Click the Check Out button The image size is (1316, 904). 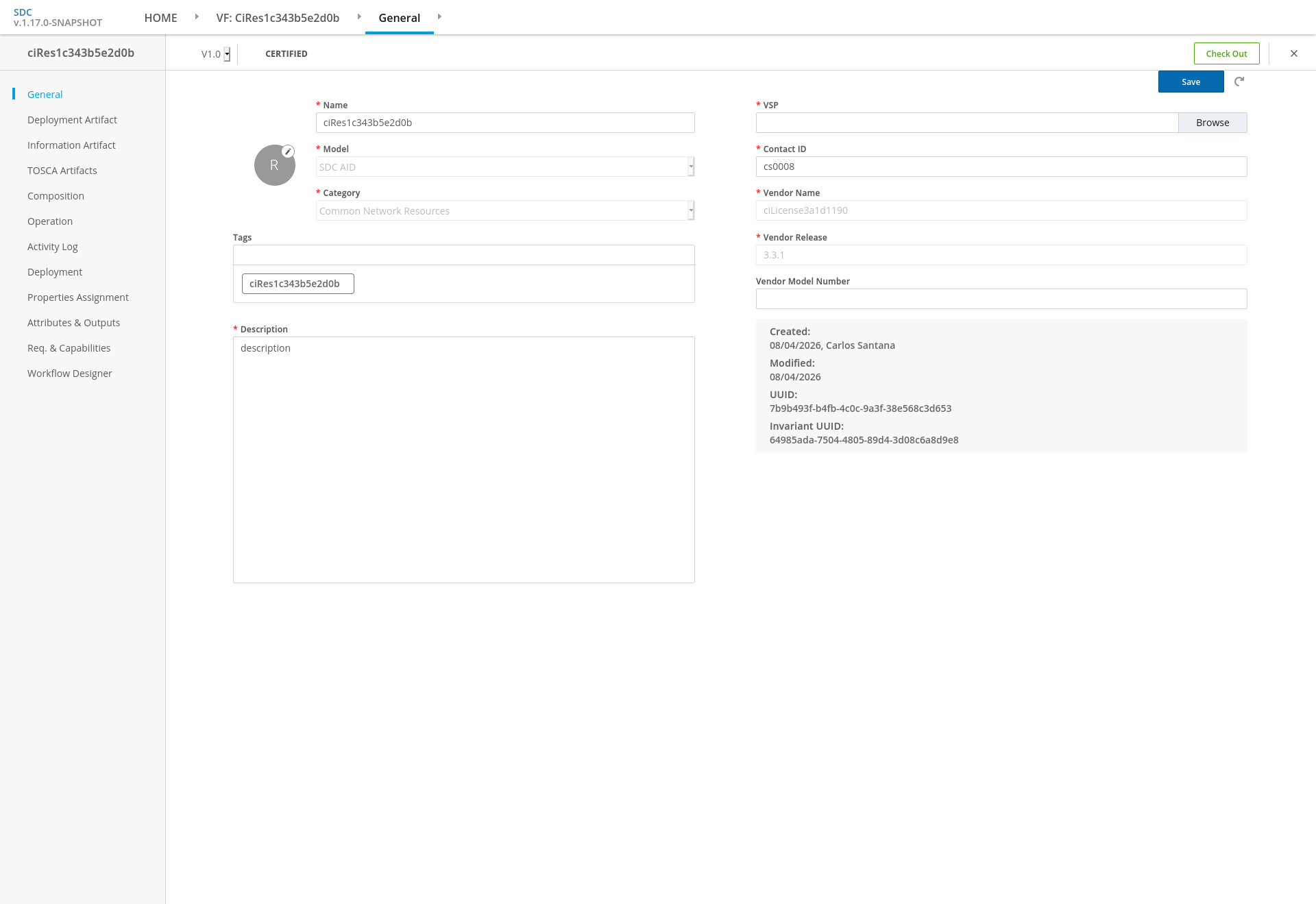click(1226, 53)
